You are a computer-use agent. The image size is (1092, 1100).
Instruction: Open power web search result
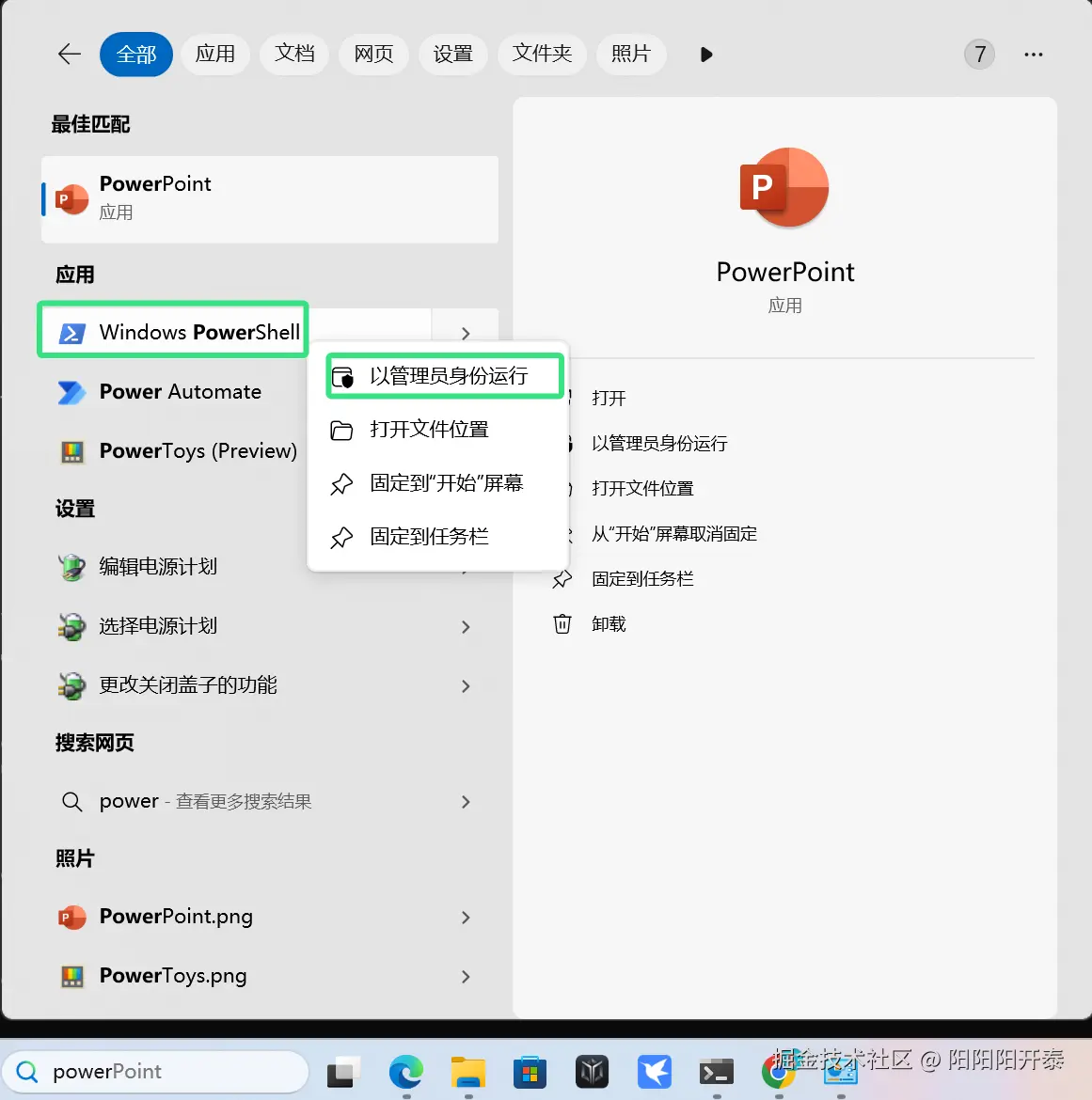tap(270, 801)
